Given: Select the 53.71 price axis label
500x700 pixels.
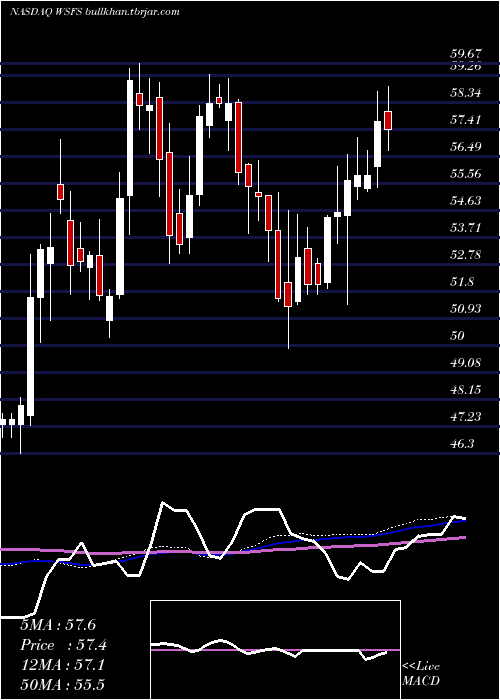Looking at the screenshot, I should pos(466,228).
